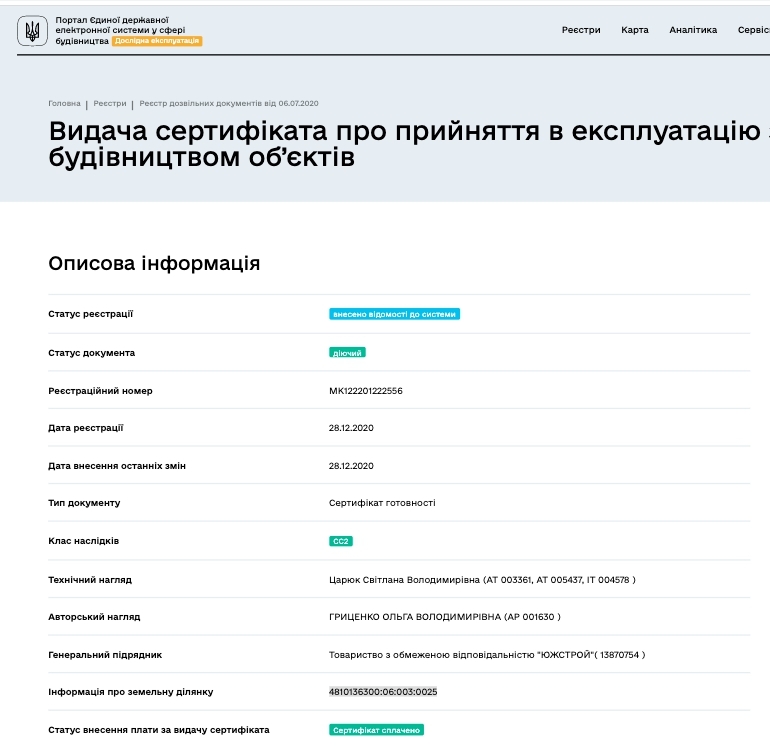The image size is (770, 748).
Task: Select the Сертифікат готовності text
Action: click(382, 503)
